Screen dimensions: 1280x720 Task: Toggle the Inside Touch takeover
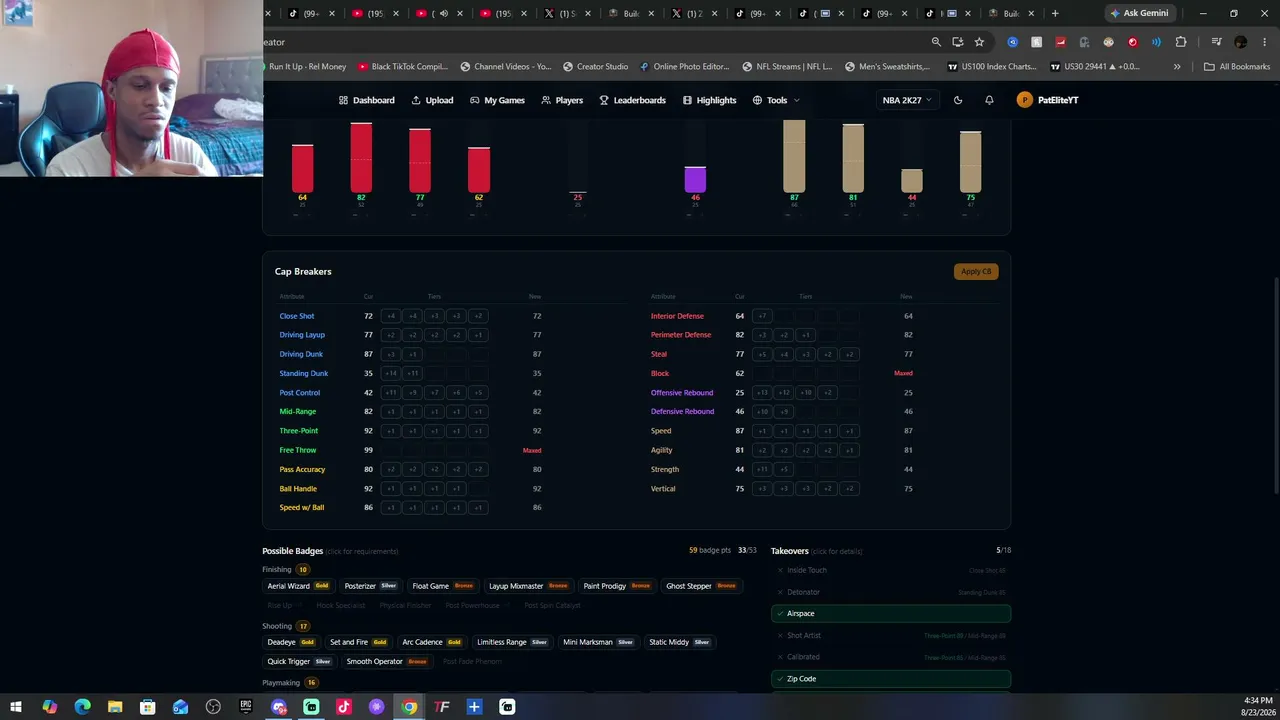891,570
